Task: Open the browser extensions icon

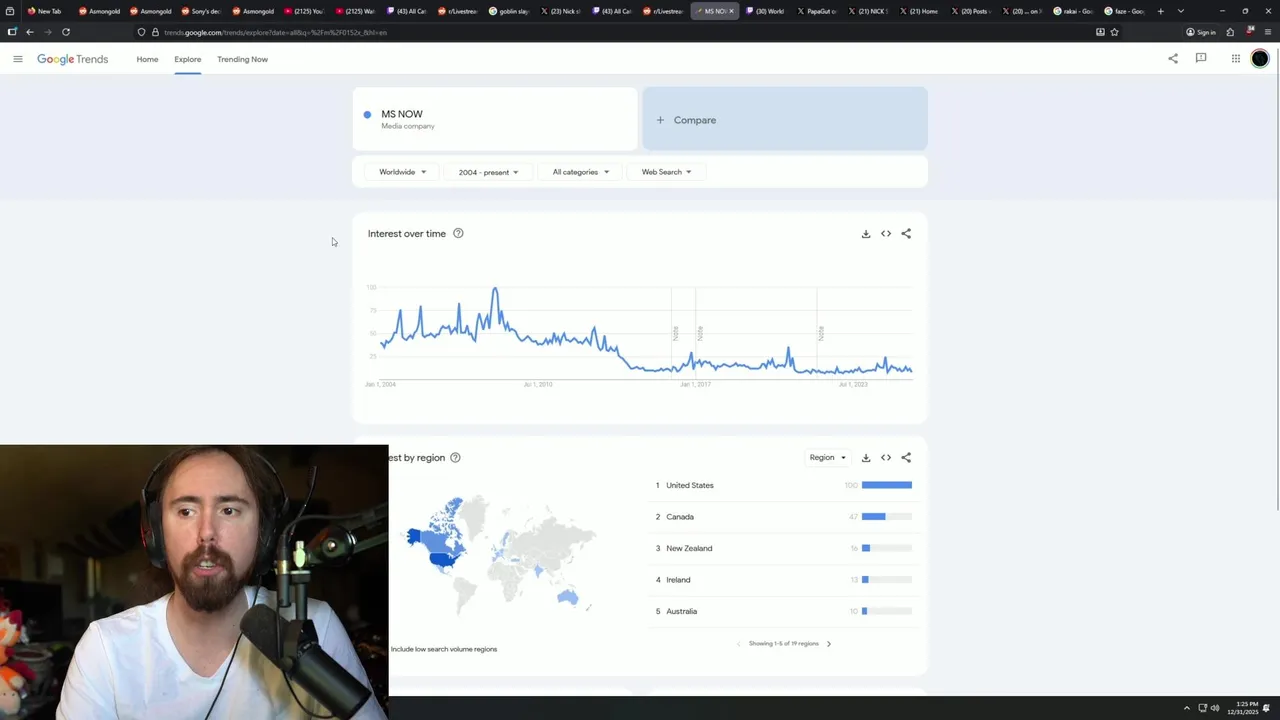Action: pyautogui.click(x=1230, y=32)
